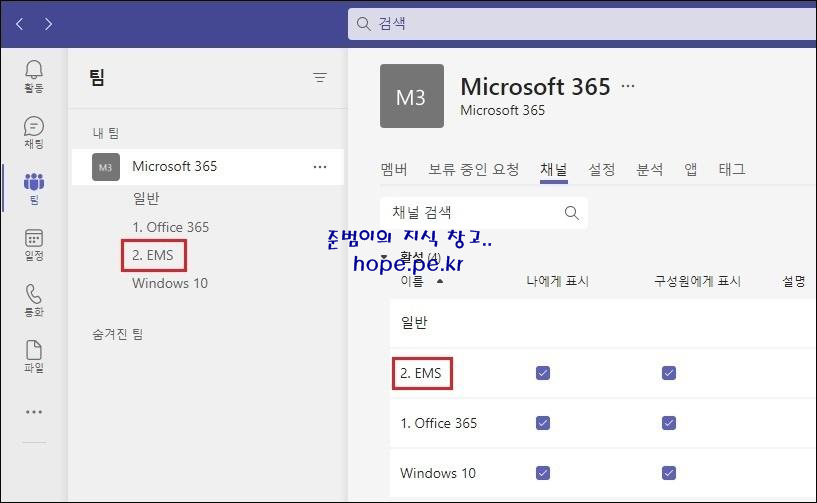This screenshot has width=817, height=503.
Task: Open the teams list filter icon
Action: pos(320,78)
